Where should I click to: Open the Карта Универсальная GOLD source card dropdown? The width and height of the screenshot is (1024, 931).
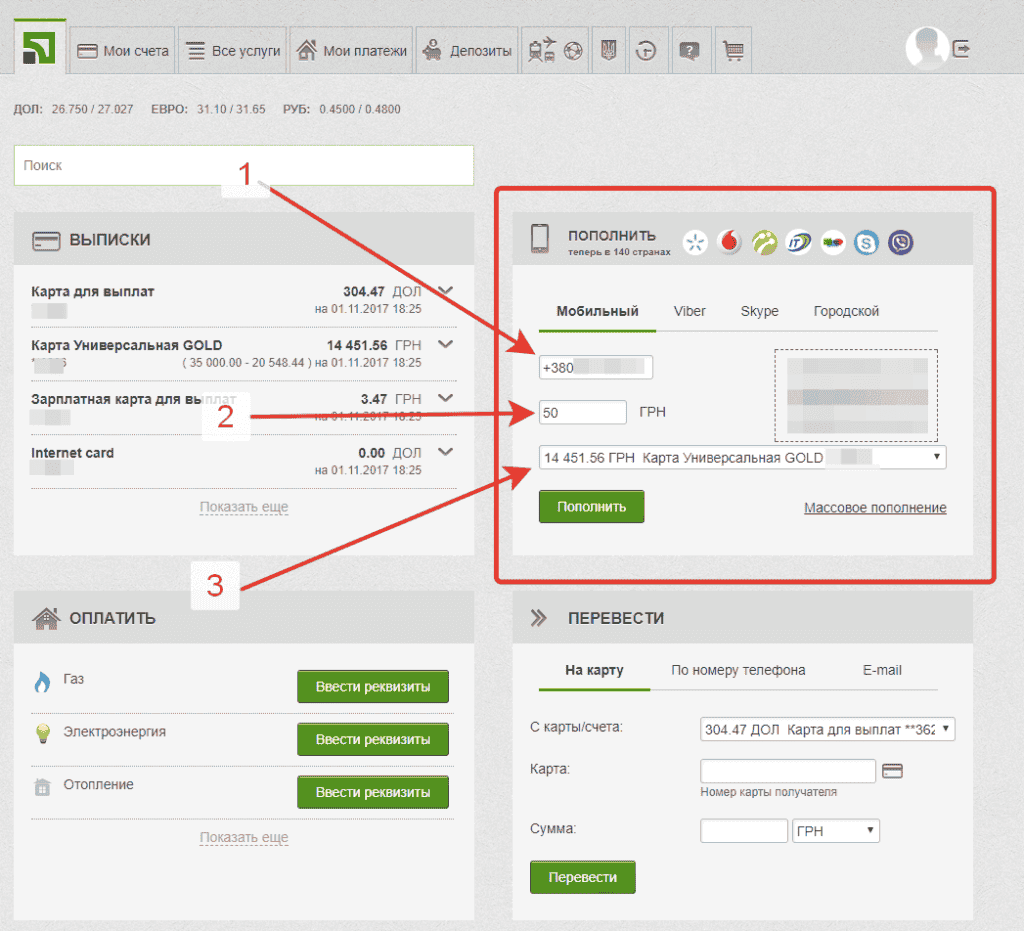[x=742, y=457]
